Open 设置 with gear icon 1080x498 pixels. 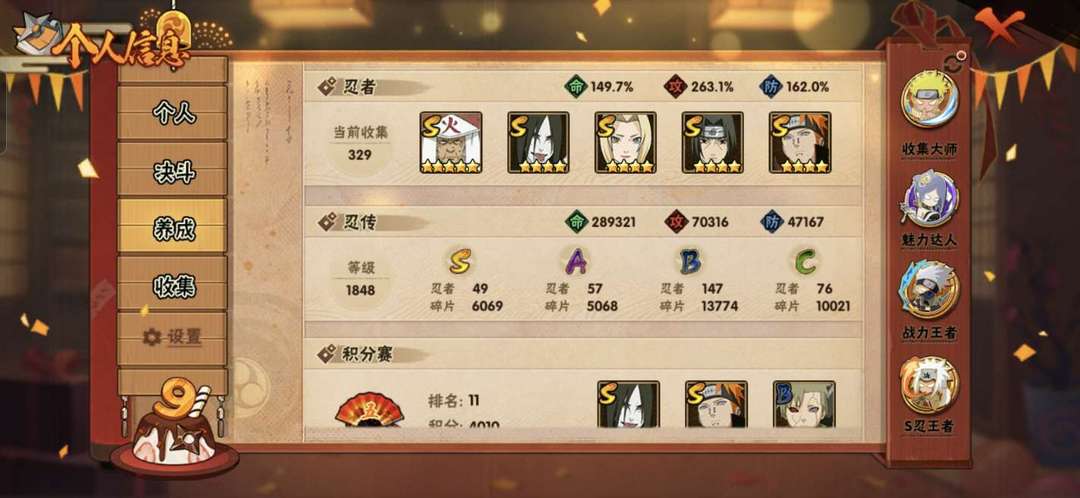(x=172, y=338)
